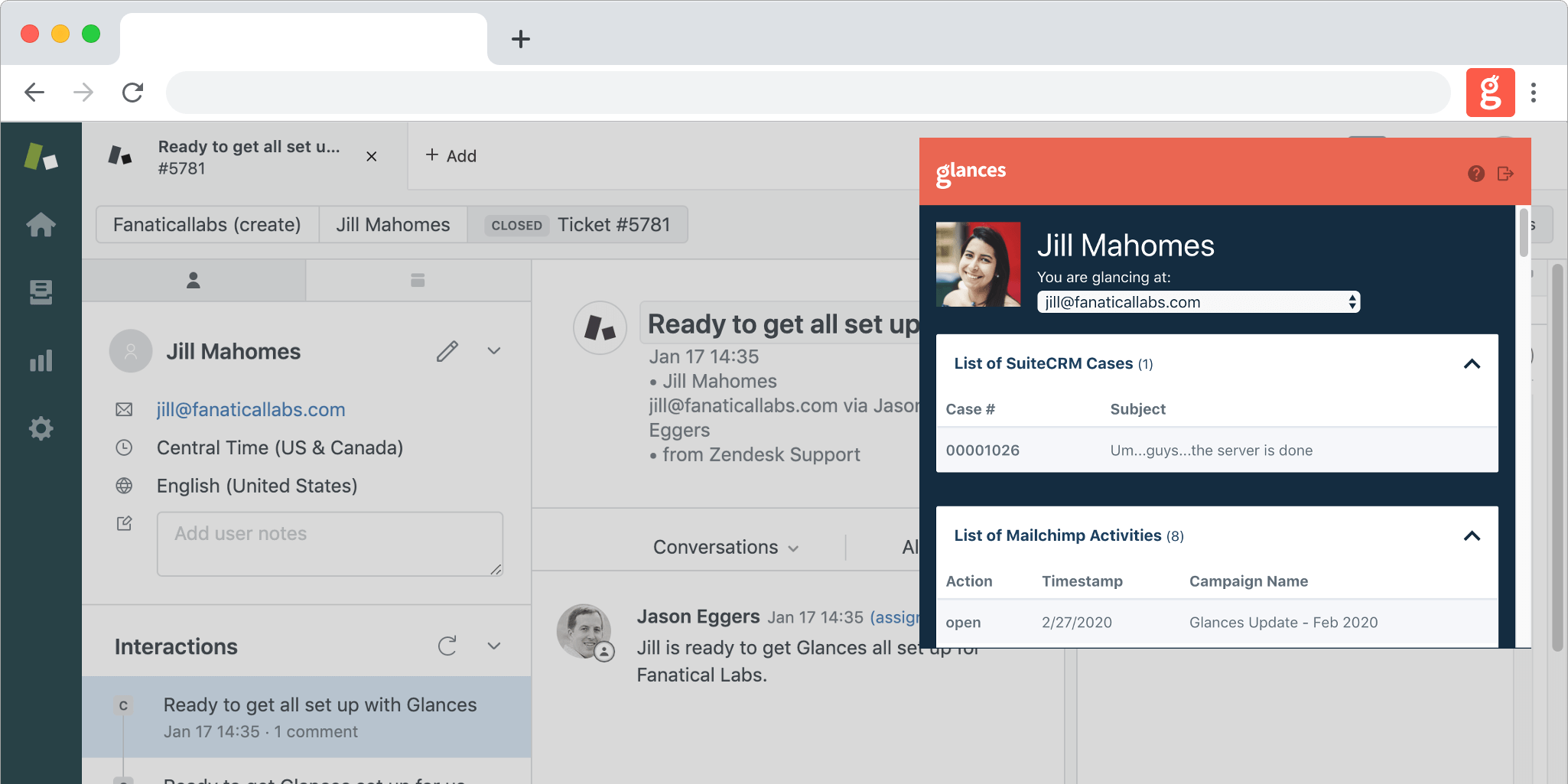Open the Conversations dropdown
This screenshot has height=784, width=1568.
(725, 548)
